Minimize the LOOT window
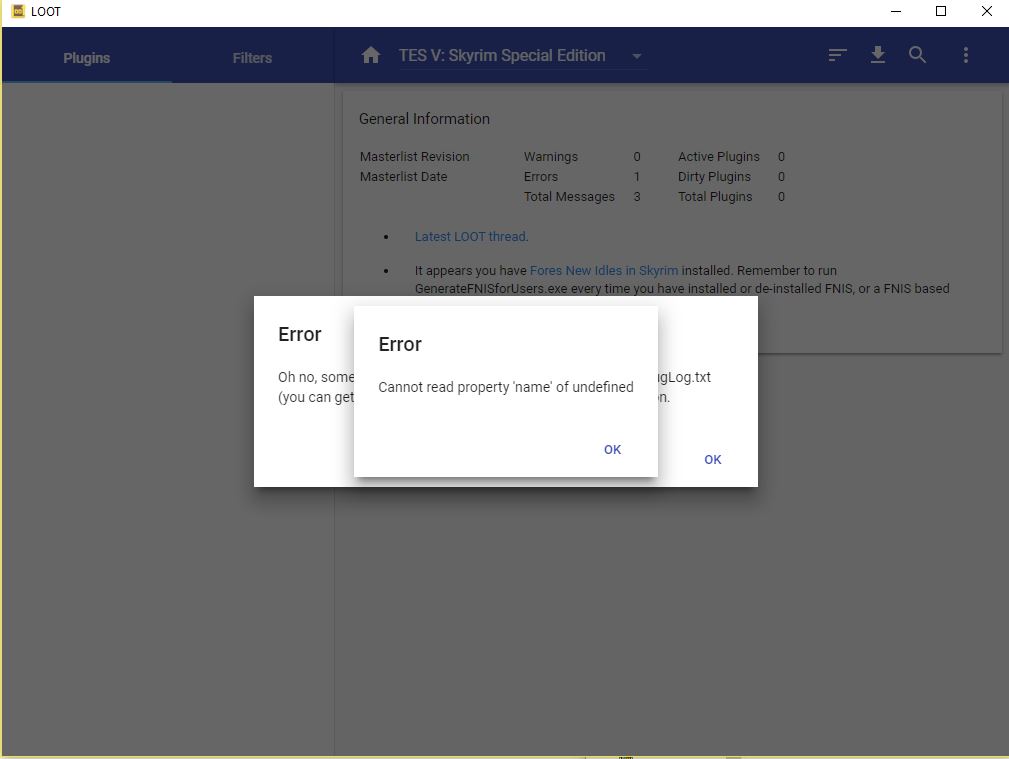 (x=895, y=11)
